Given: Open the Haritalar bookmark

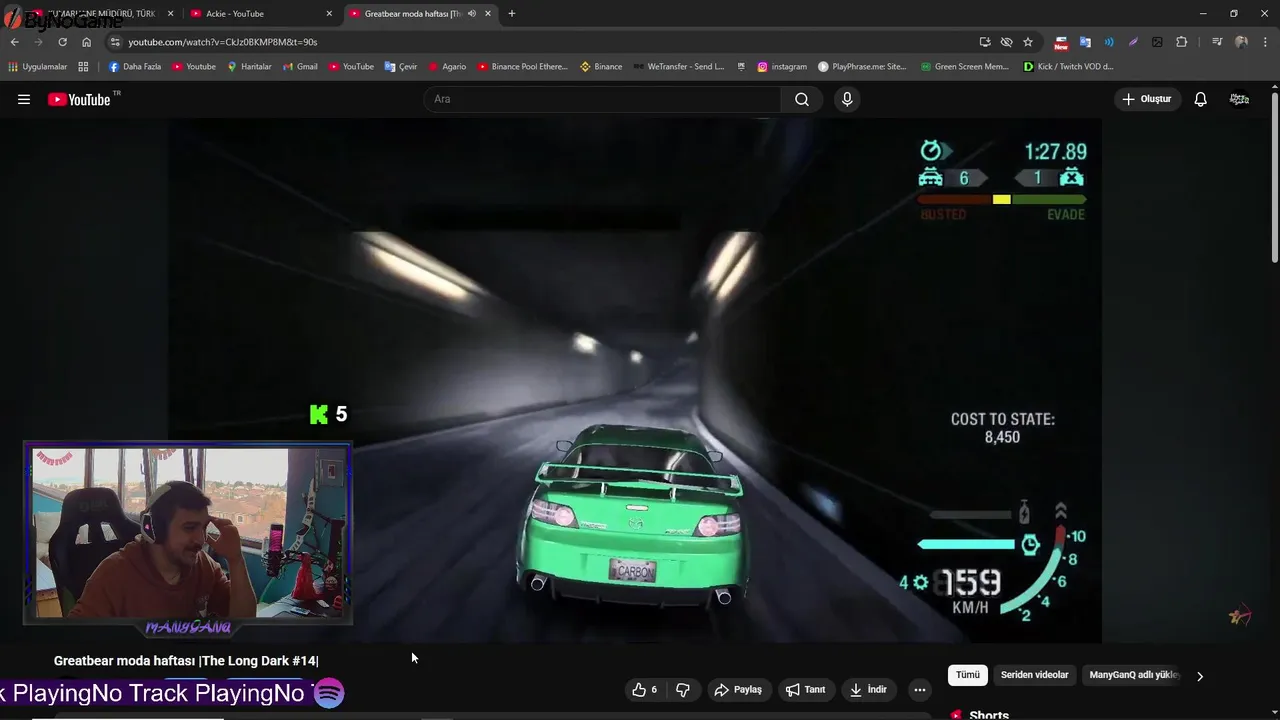Looking at the screenshot, I should point(248,67).
